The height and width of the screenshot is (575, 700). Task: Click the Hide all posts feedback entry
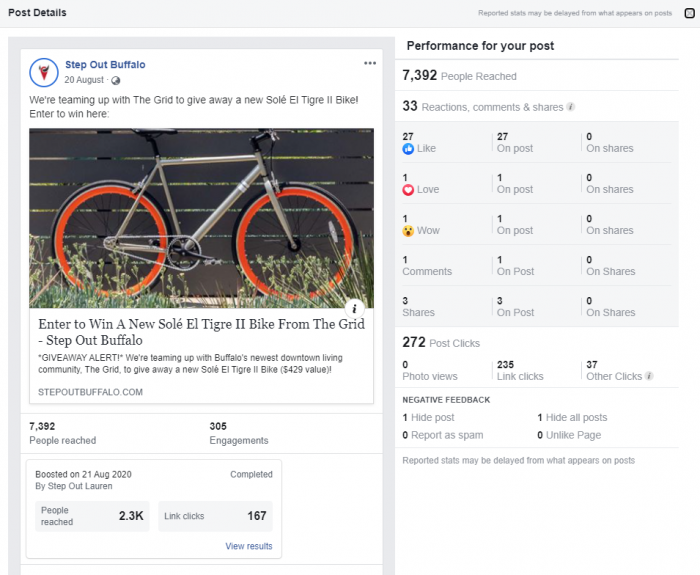572,417
